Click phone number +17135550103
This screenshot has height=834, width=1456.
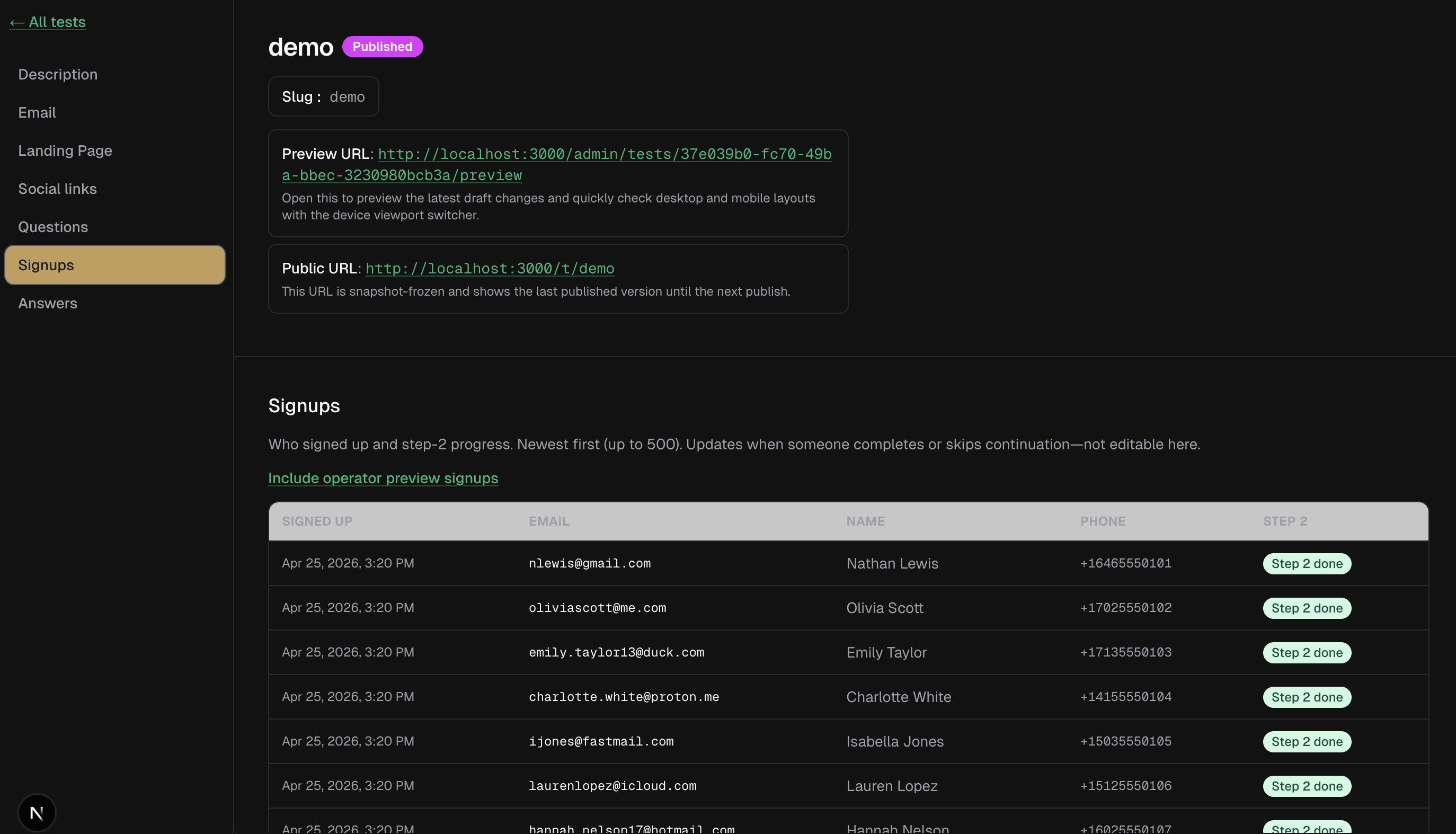tap(1126, 652)
